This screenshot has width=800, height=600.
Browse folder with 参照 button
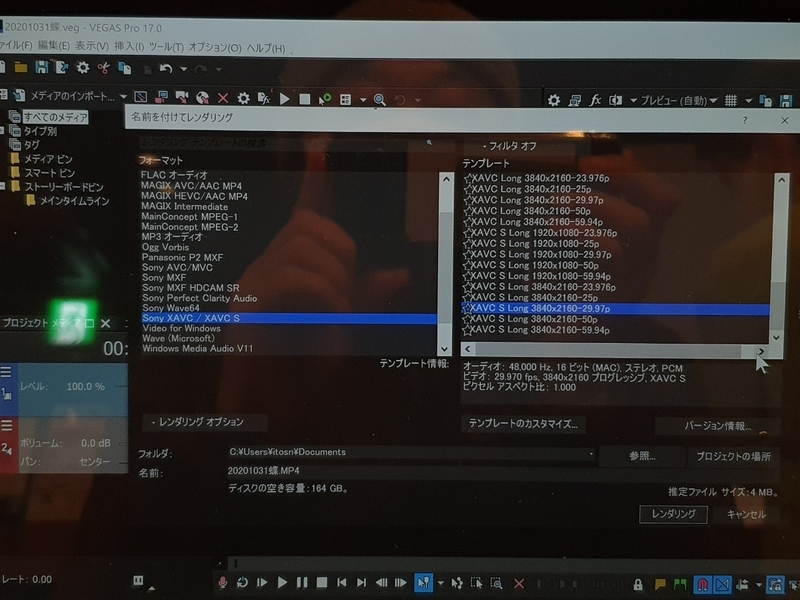pyautogui.click(x=642, y=456)
